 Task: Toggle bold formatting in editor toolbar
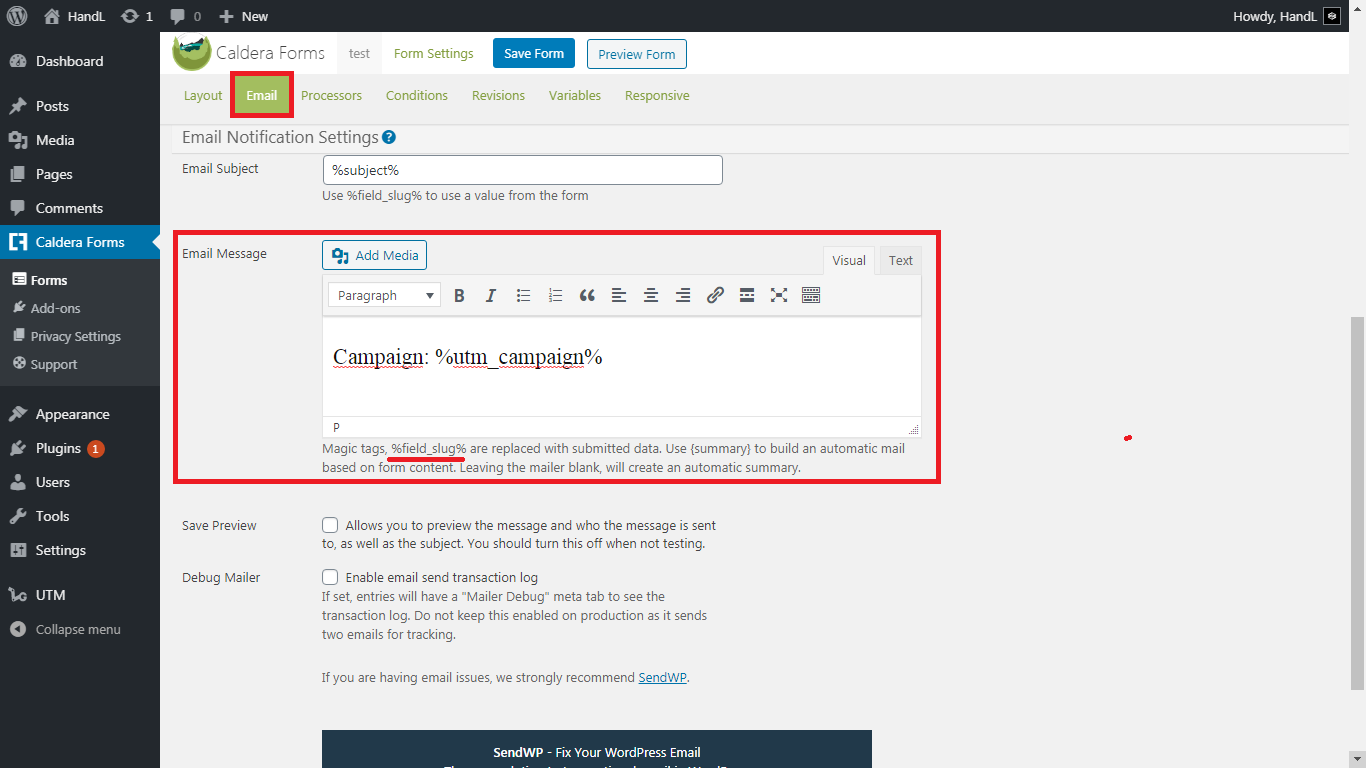tap(459, 295)
